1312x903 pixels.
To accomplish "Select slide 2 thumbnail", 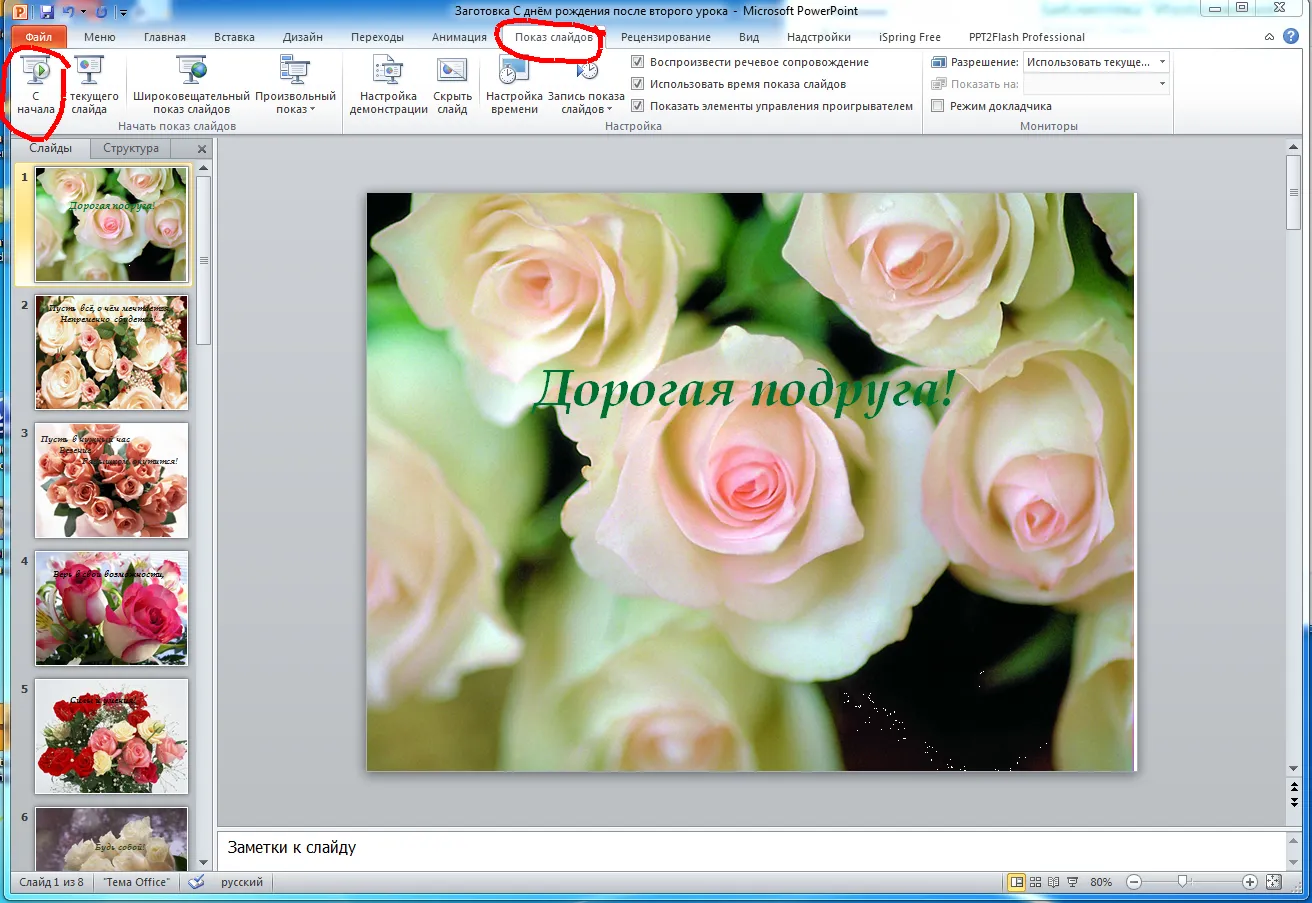I will pyautogui.click(x=111, y=352).
